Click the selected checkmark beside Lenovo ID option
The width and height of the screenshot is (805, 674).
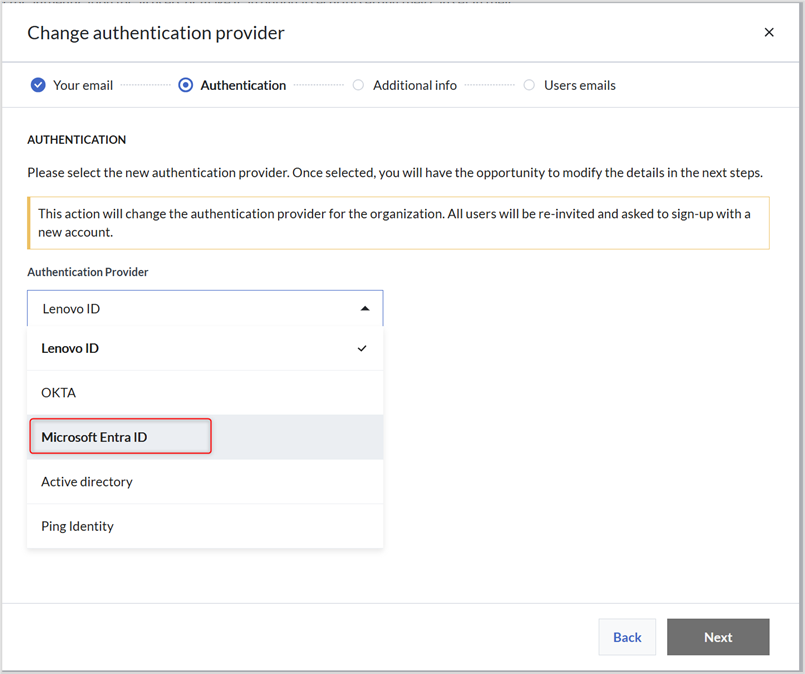coord(362,349)
